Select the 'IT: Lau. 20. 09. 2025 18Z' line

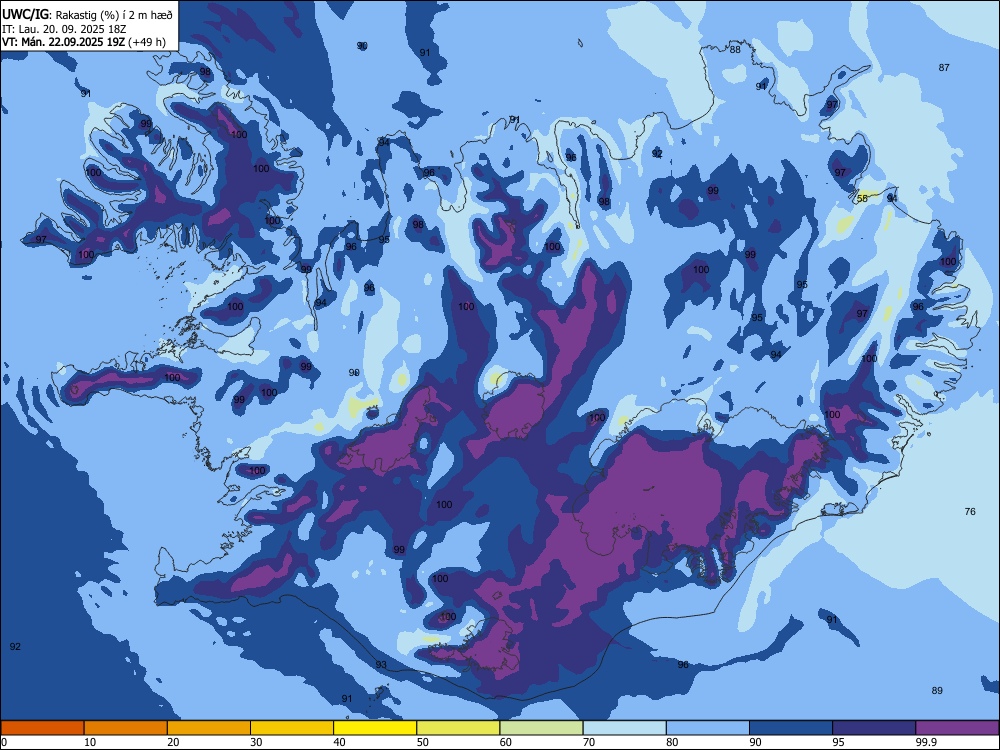[64, 29]
